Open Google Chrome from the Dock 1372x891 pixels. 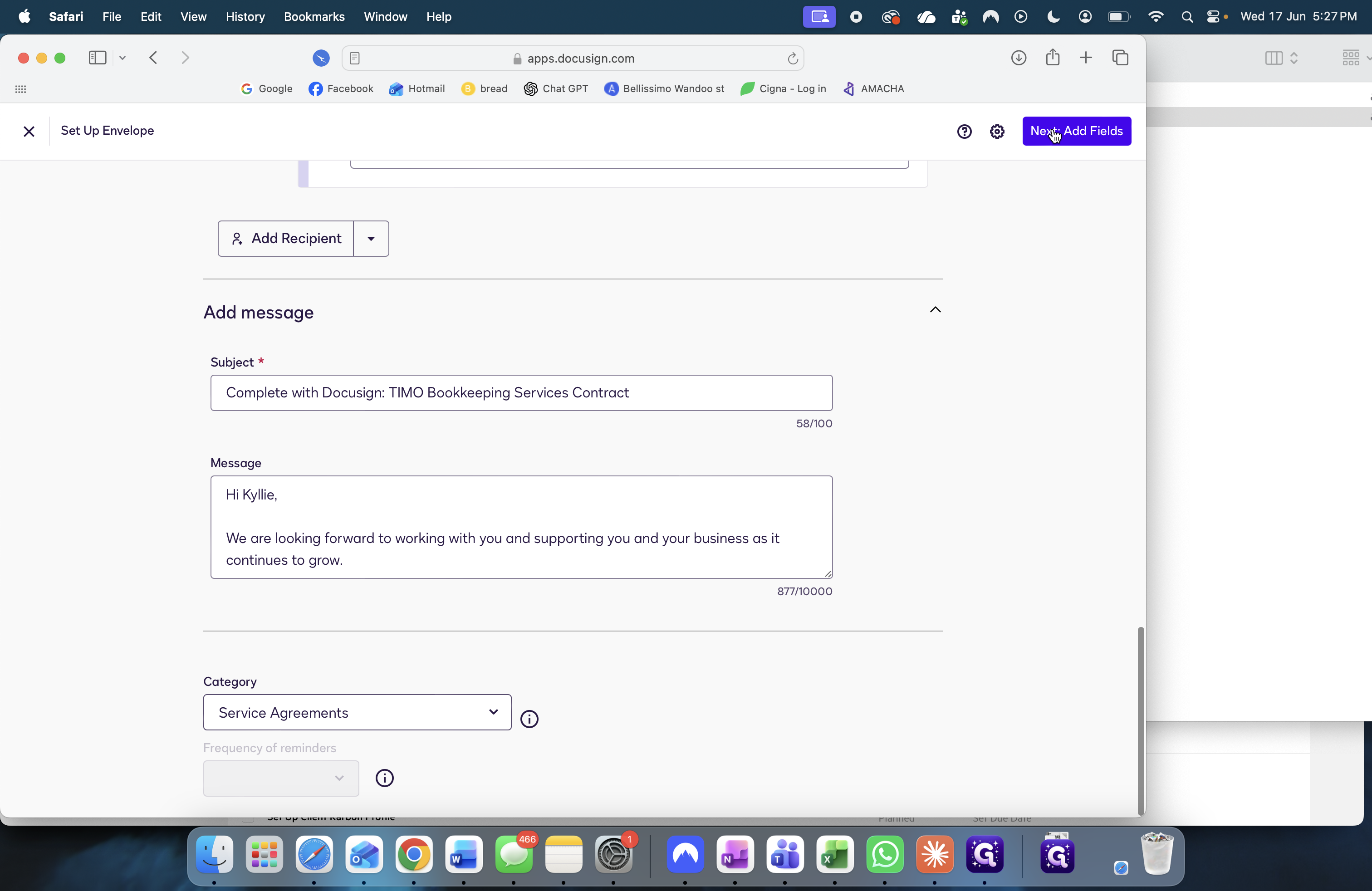click(x=414, y=855)
